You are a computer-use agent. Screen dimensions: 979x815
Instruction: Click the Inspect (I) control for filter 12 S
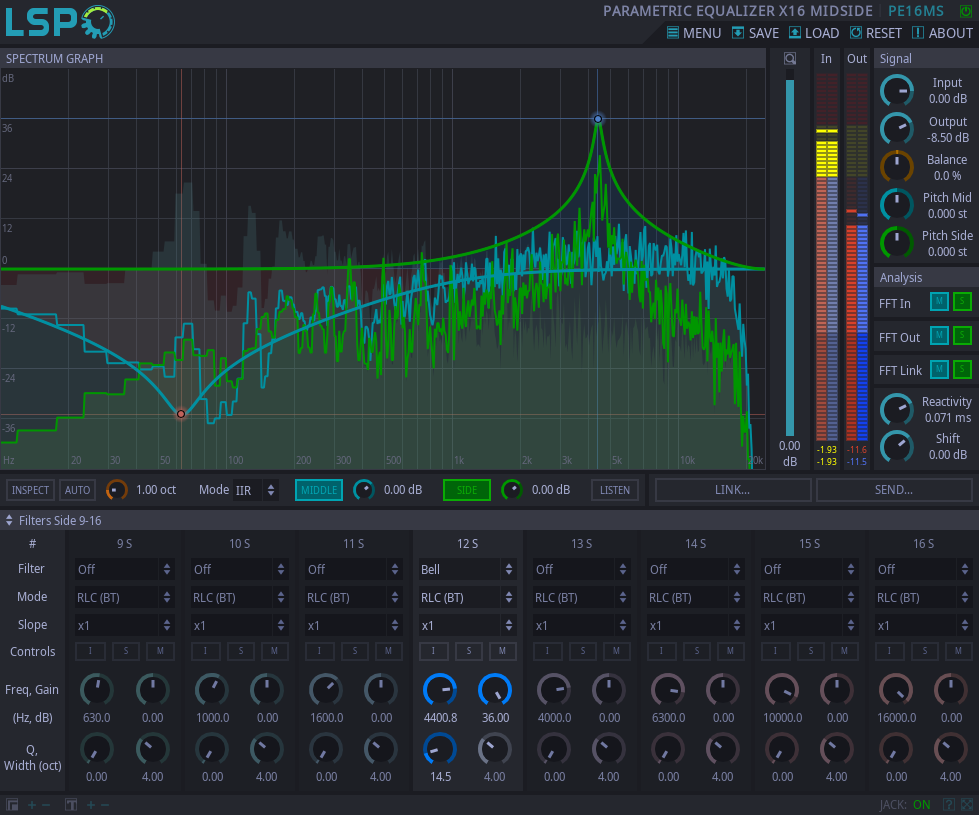tap(433, 651)
